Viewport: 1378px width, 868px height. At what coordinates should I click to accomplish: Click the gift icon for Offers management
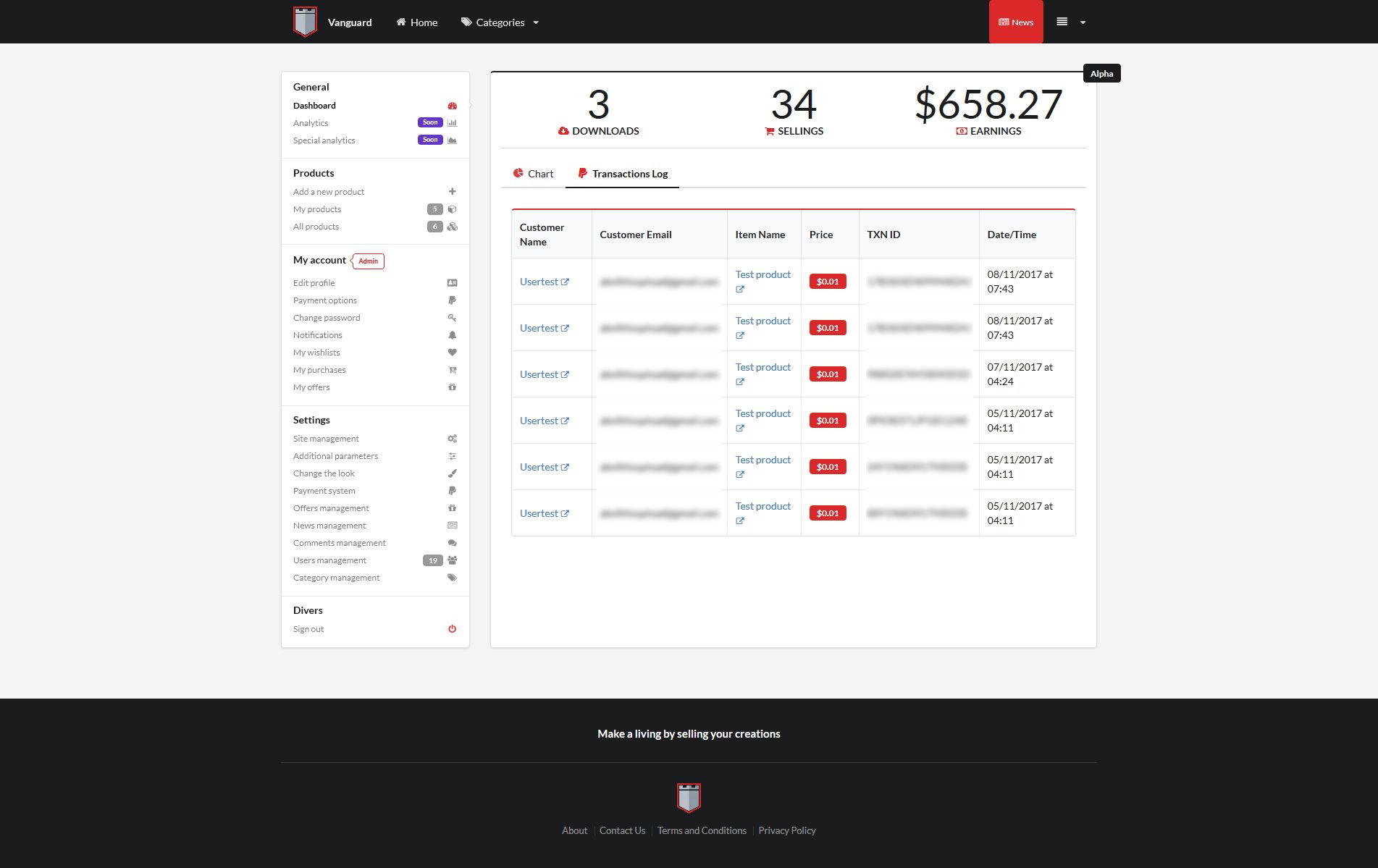(x=452, y=508)
